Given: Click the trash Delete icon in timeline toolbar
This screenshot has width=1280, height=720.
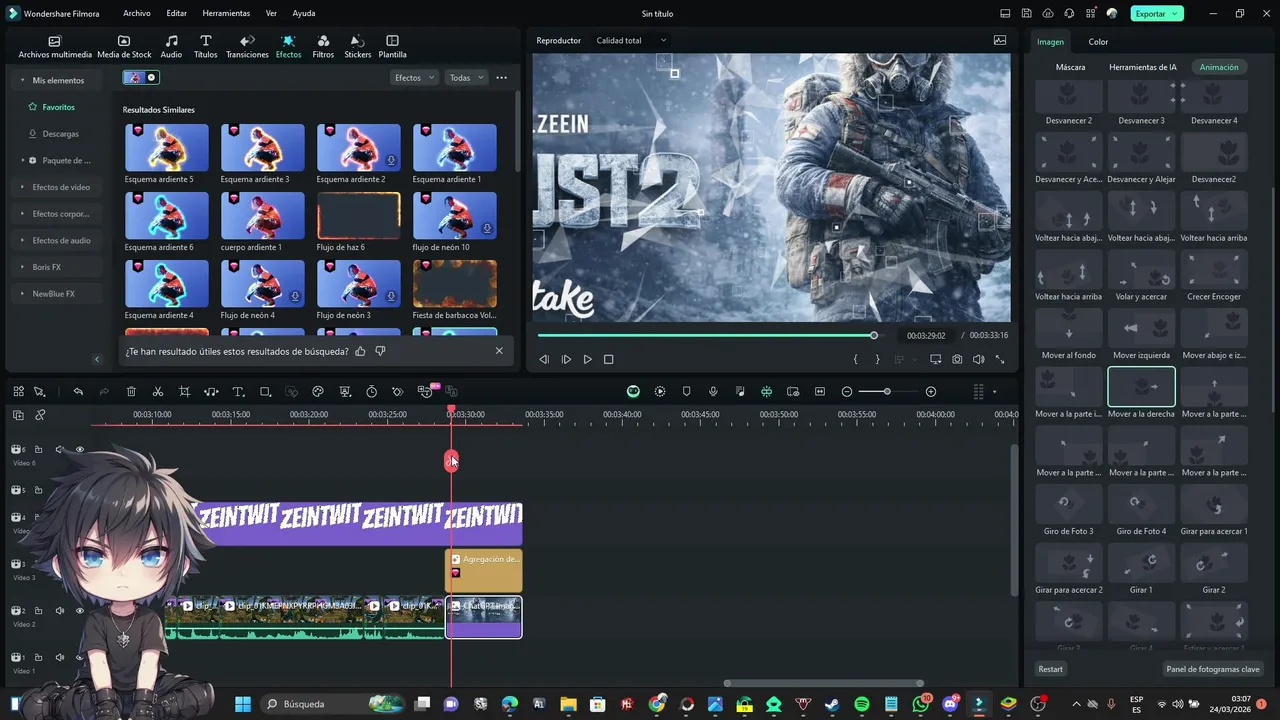Looking at the screenshot, I should pyautogui.click(x=131, y=391).
